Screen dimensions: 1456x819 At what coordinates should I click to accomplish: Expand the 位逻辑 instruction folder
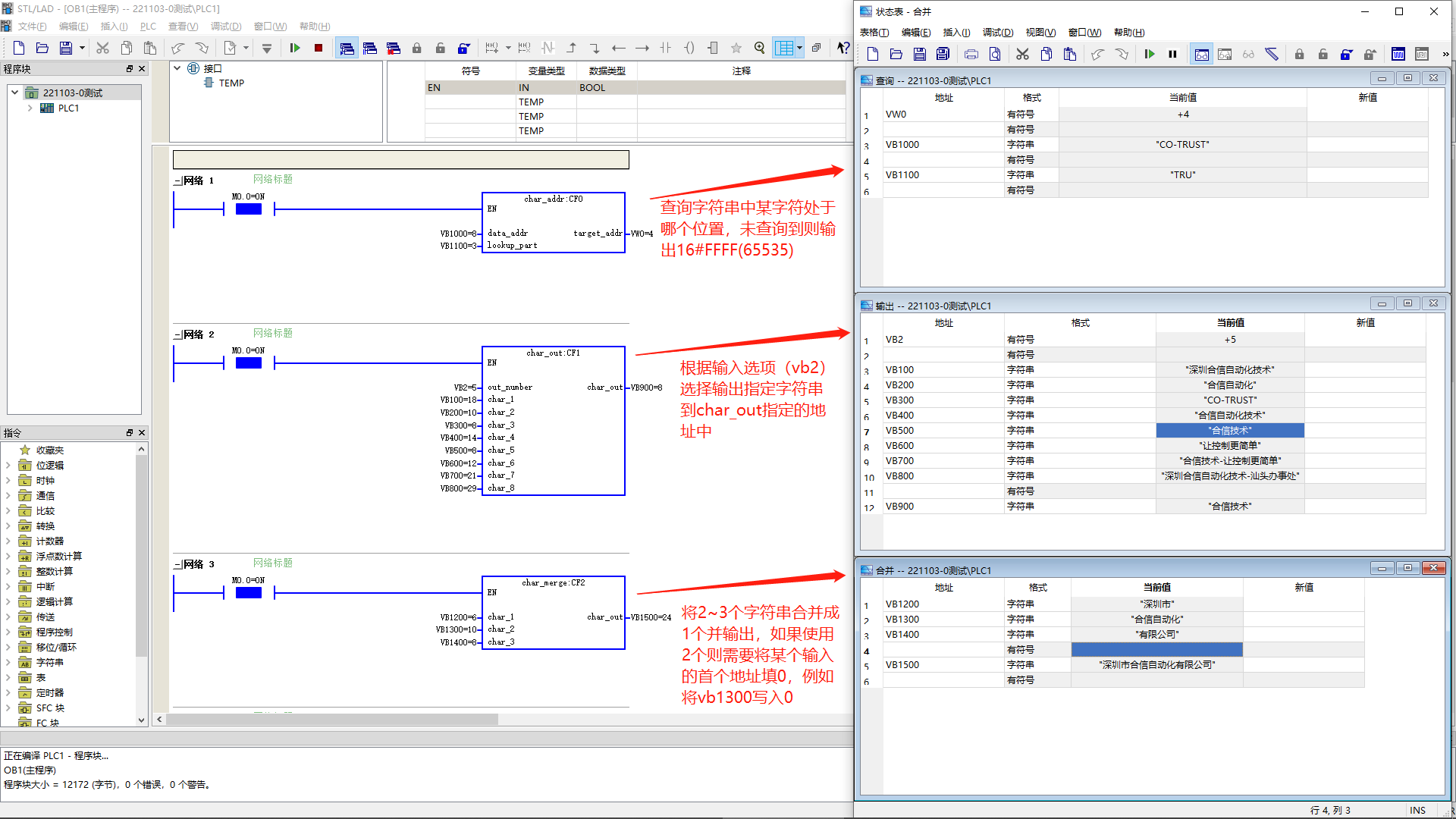coord(8,466)
